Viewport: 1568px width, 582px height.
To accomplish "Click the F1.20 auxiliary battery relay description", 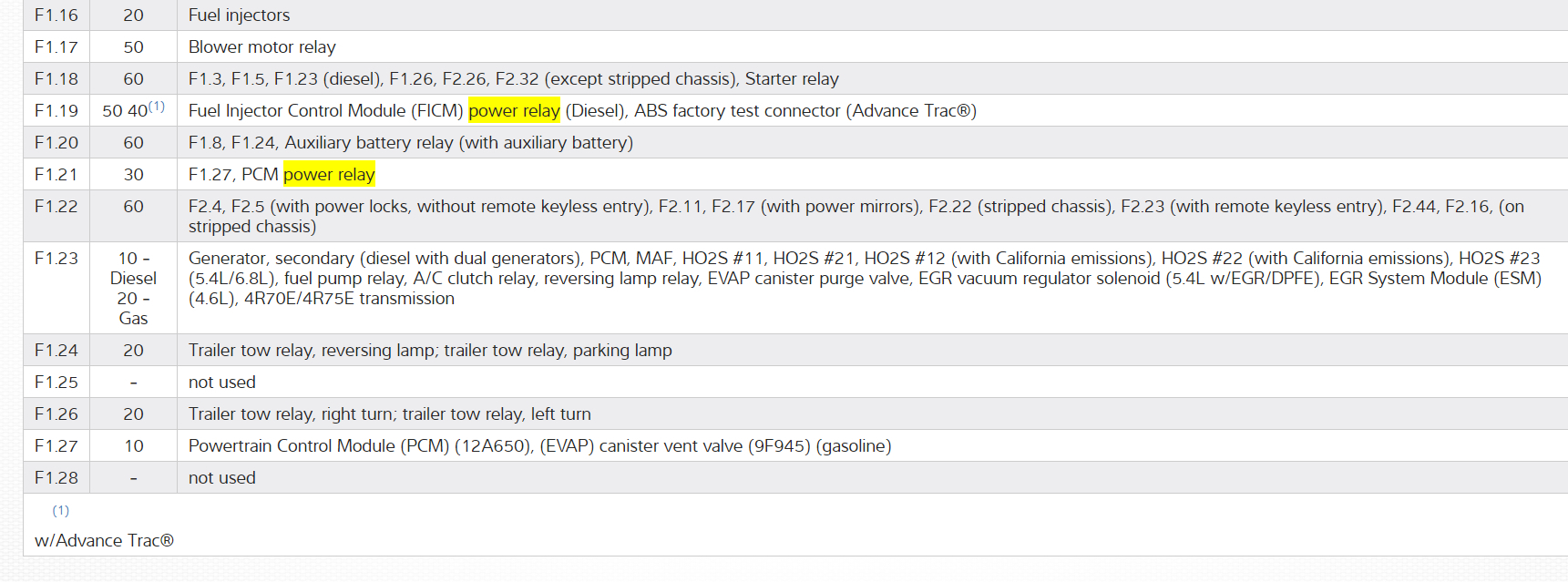I will [x=410, y=143].
